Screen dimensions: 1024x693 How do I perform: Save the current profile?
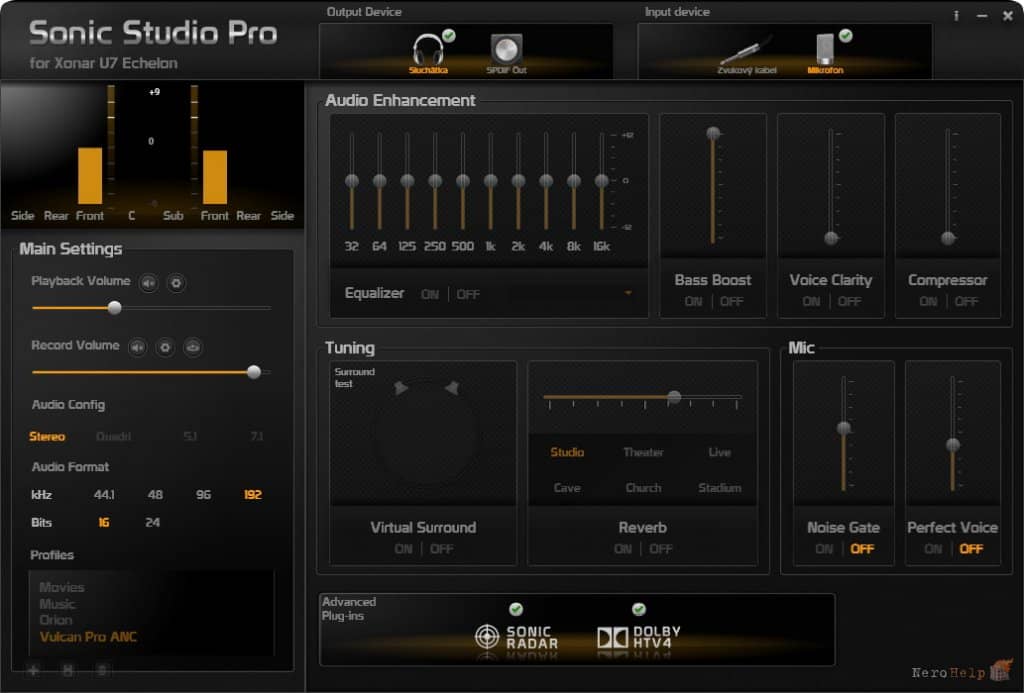[67, 669]
